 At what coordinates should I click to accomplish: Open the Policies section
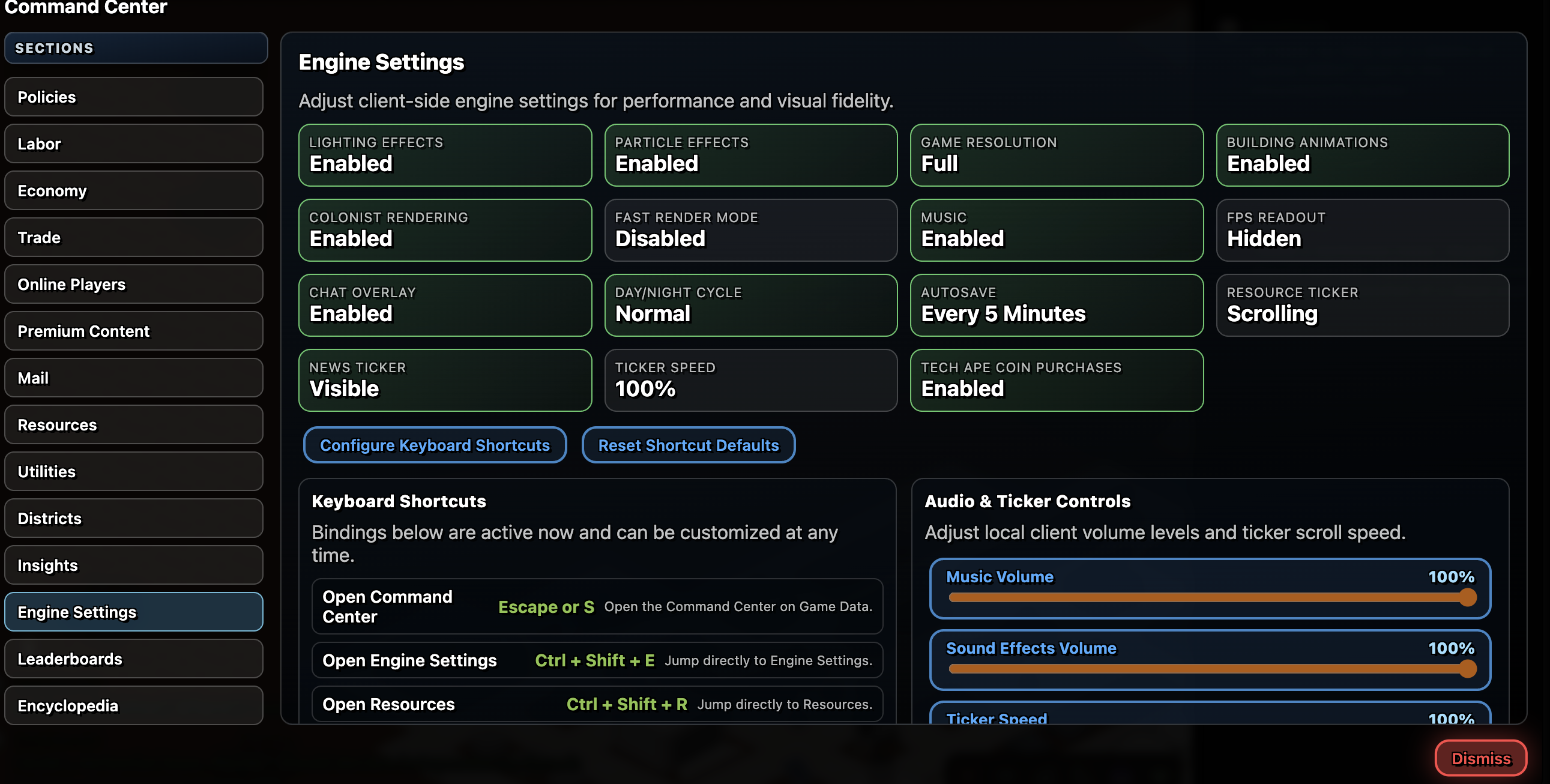tap(134, 97)
